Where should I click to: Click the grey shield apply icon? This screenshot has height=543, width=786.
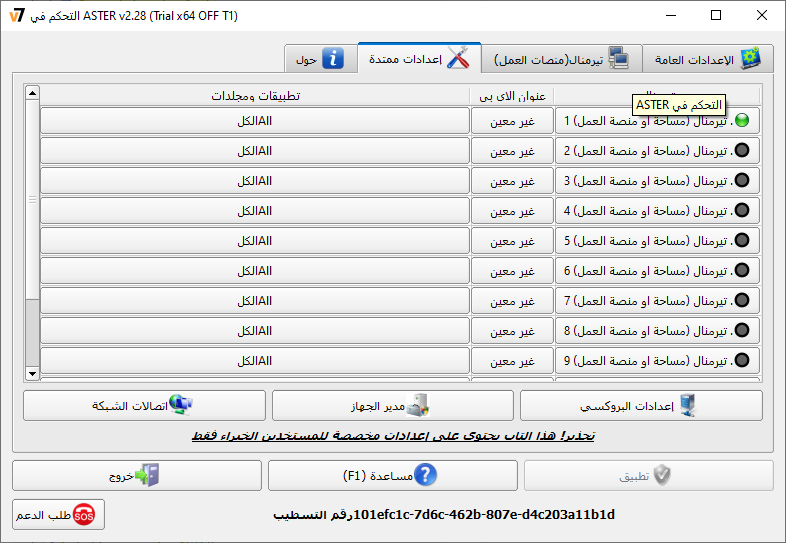(x=662, y=475)
